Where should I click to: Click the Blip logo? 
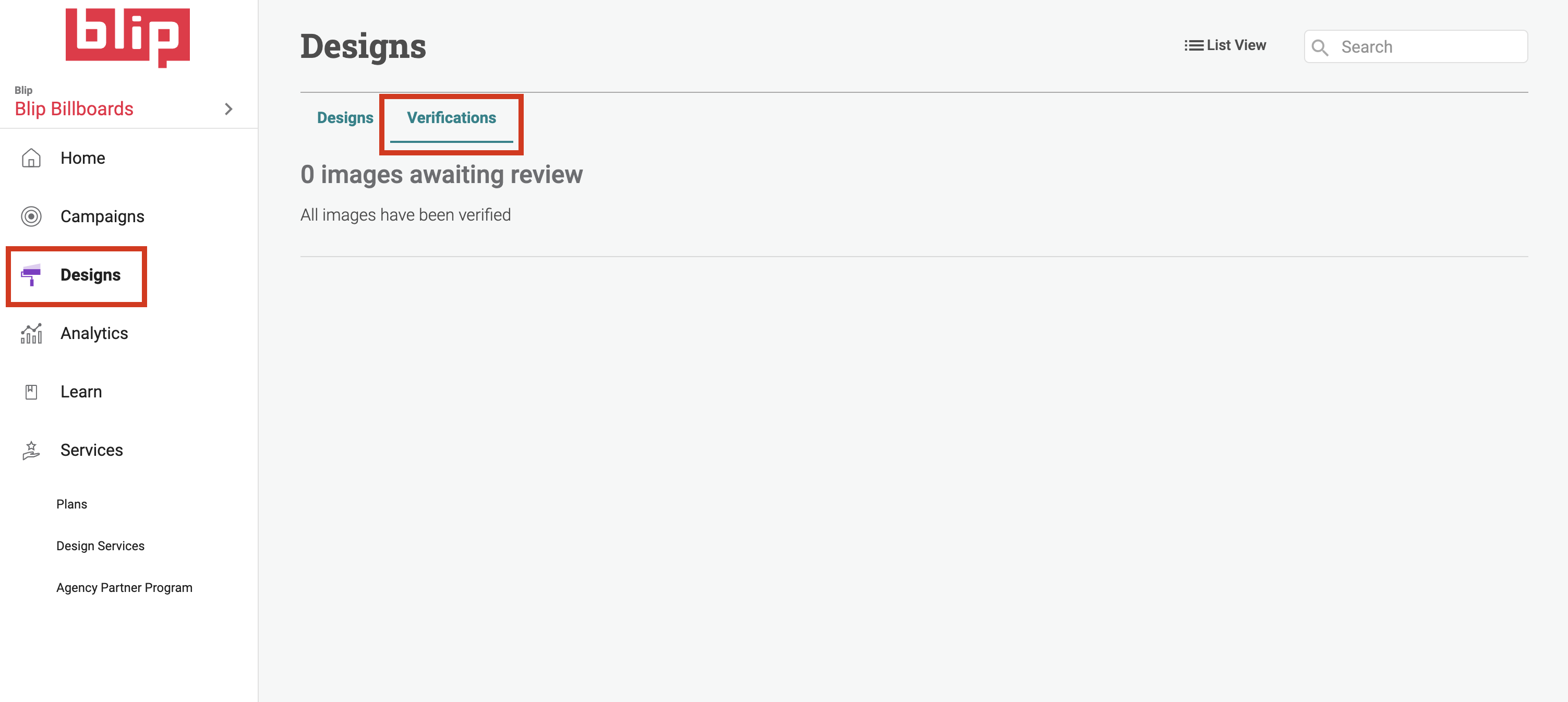[128, 37]
